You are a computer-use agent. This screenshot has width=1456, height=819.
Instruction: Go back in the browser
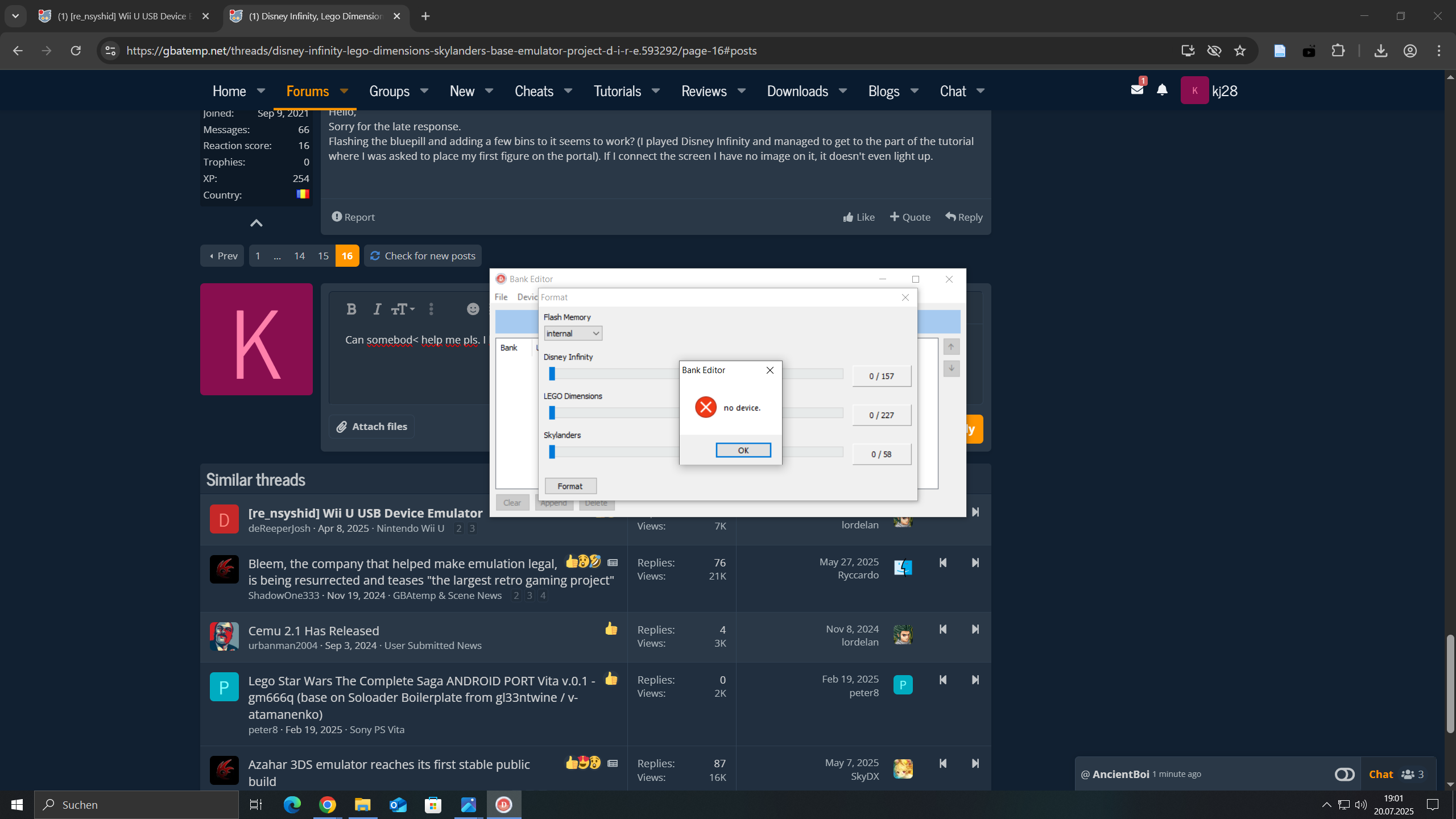(x=18, y=51)
